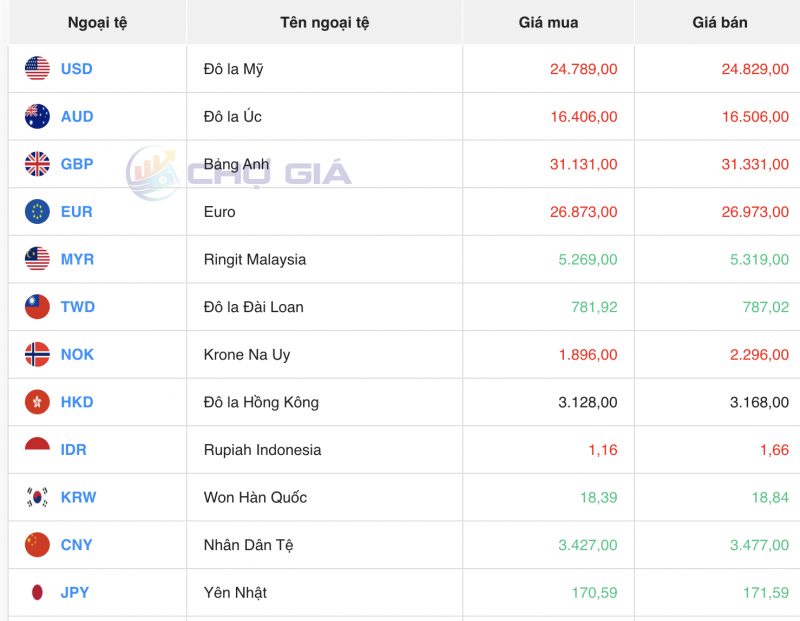Click the IDR Indonesian flag icon
Viewport: 800px width, 621px height.
pos(38,449)
